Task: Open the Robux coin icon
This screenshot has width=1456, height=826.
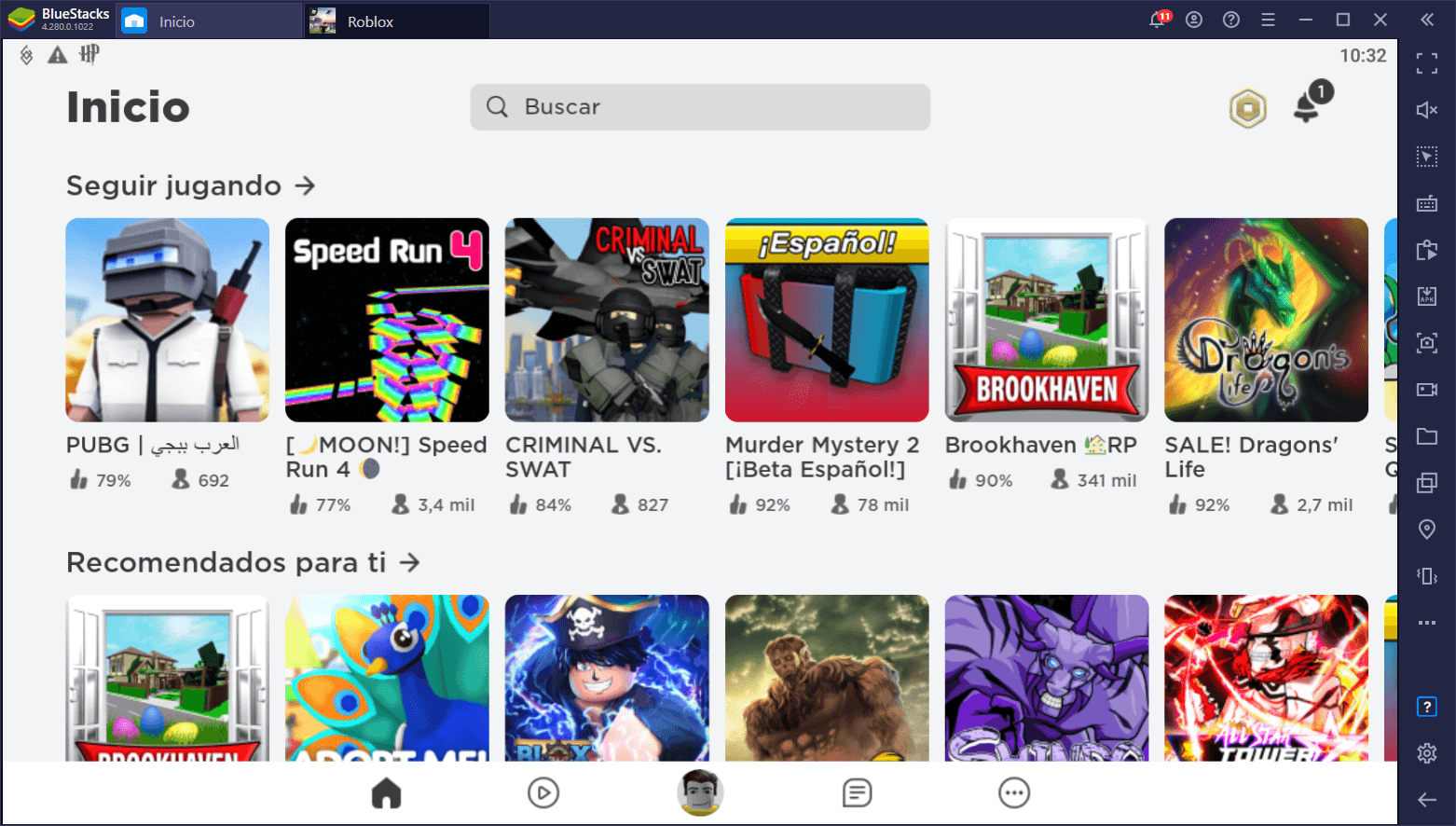Action: [1247, 109]
